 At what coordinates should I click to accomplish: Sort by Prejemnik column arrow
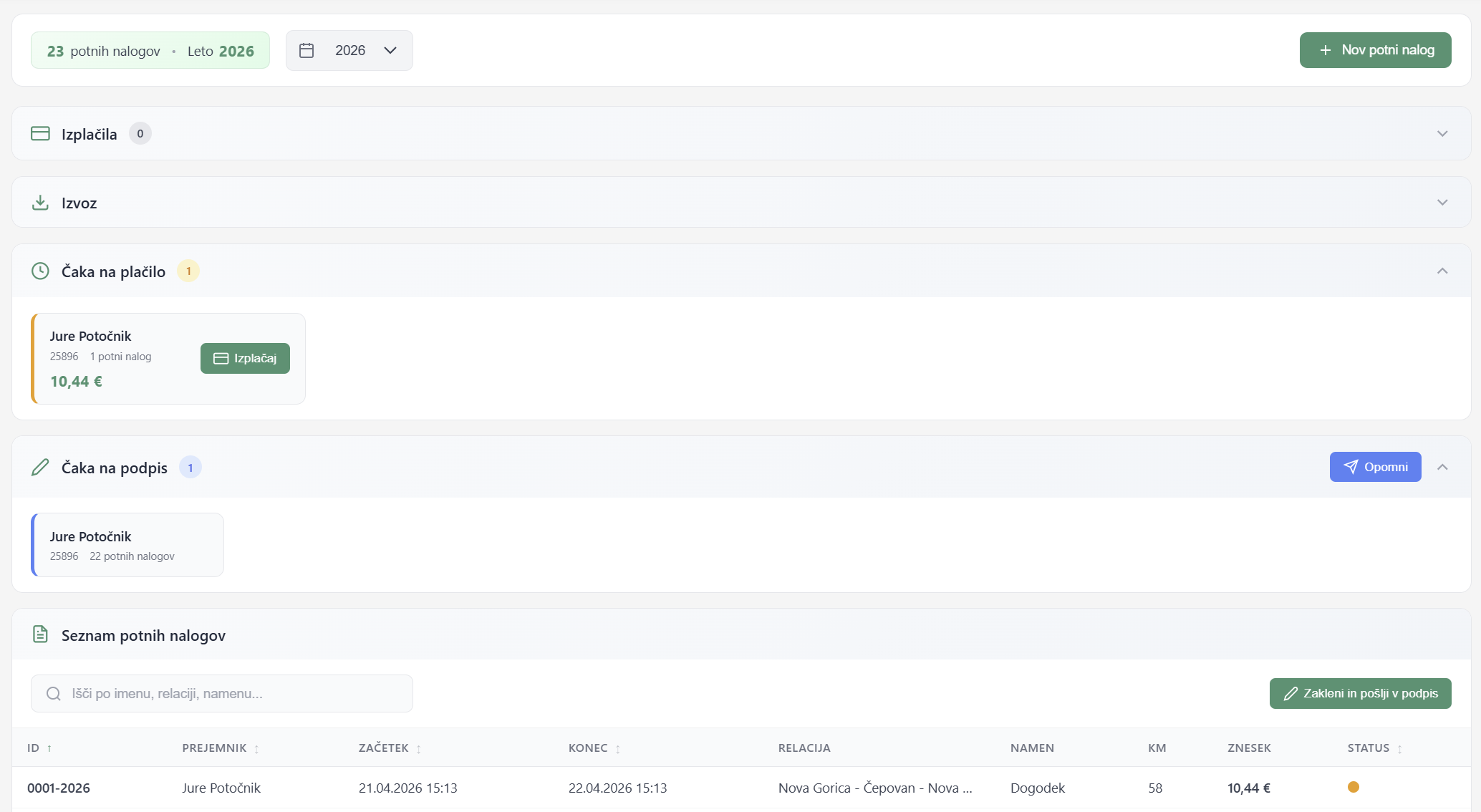click(256, 749)
